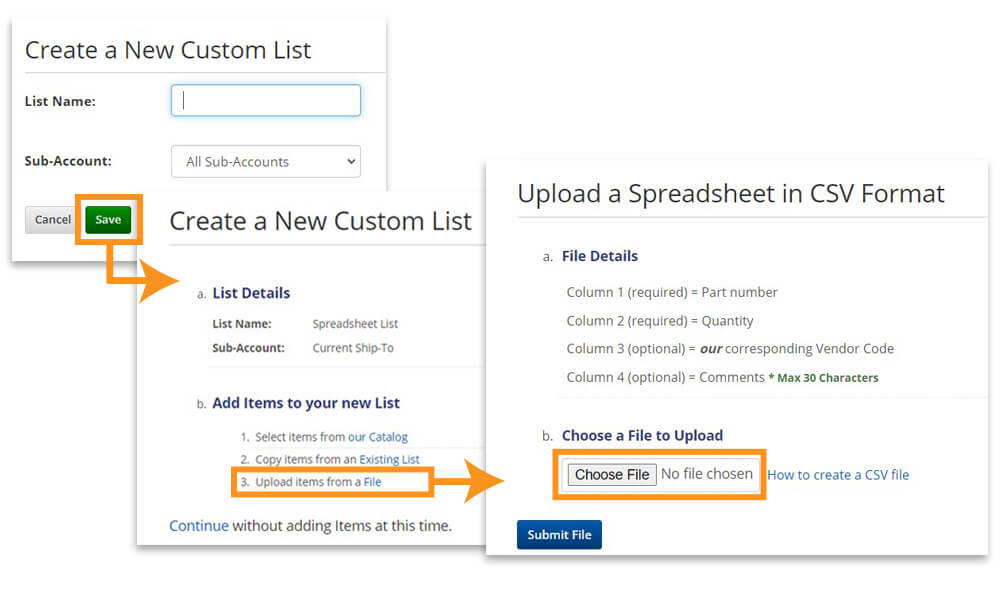Open the All Sub-Accounts dropdown

tap(265, 161)
